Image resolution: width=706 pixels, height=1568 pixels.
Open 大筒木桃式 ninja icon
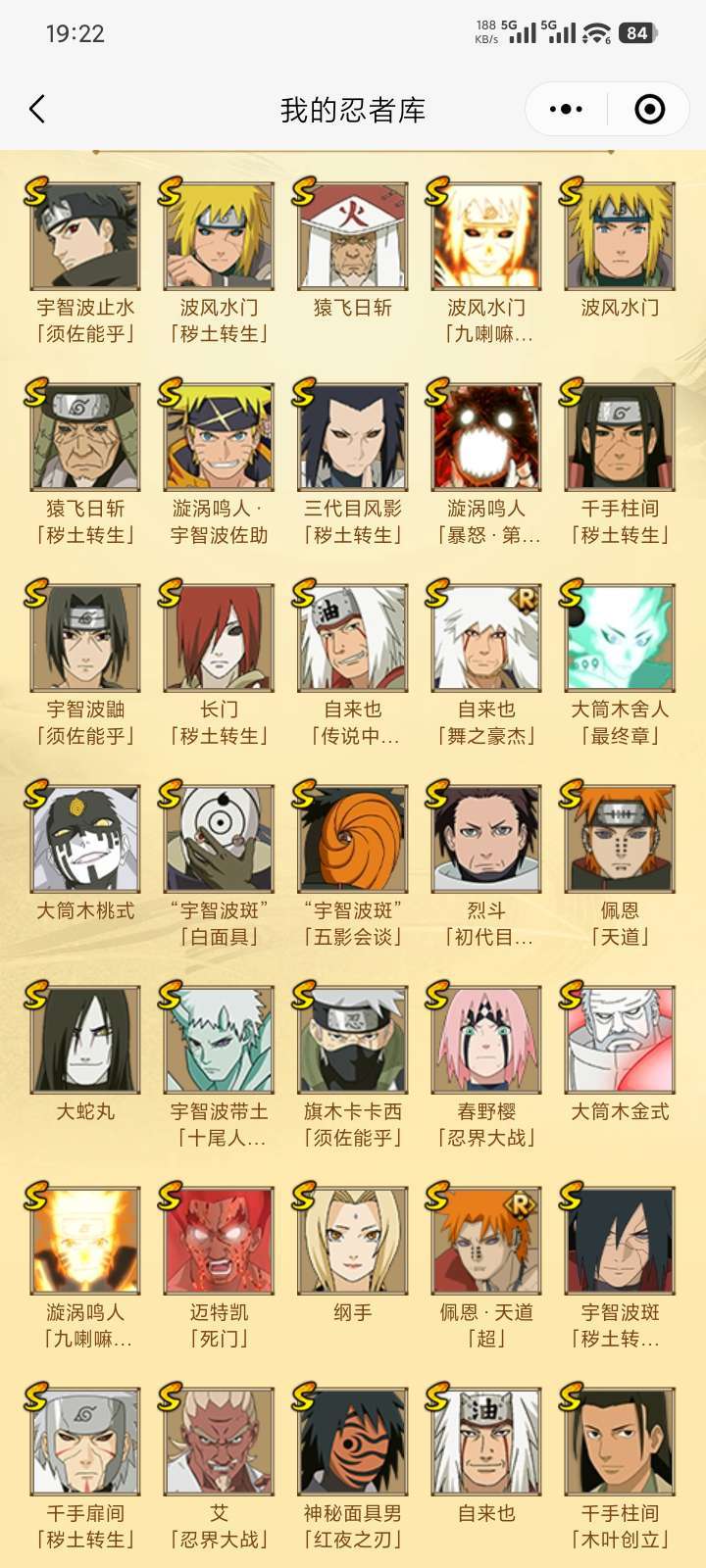(x=85, y=838)
